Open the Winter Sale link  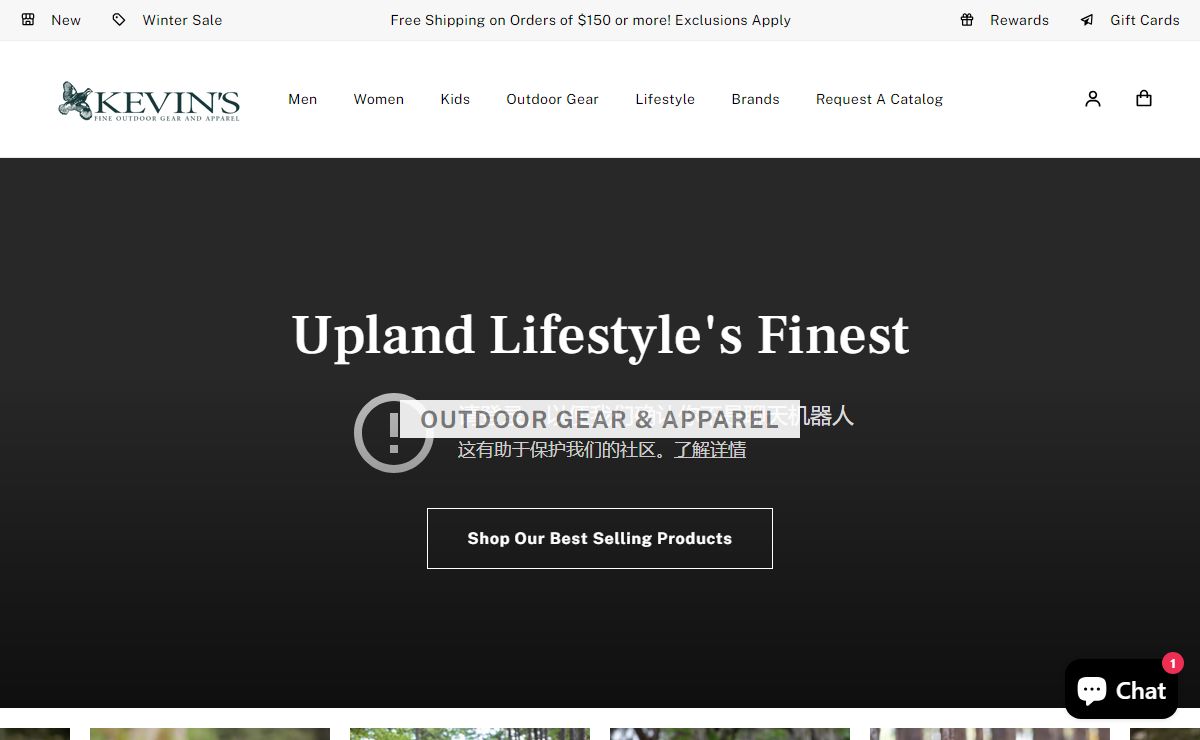point(182,20)
